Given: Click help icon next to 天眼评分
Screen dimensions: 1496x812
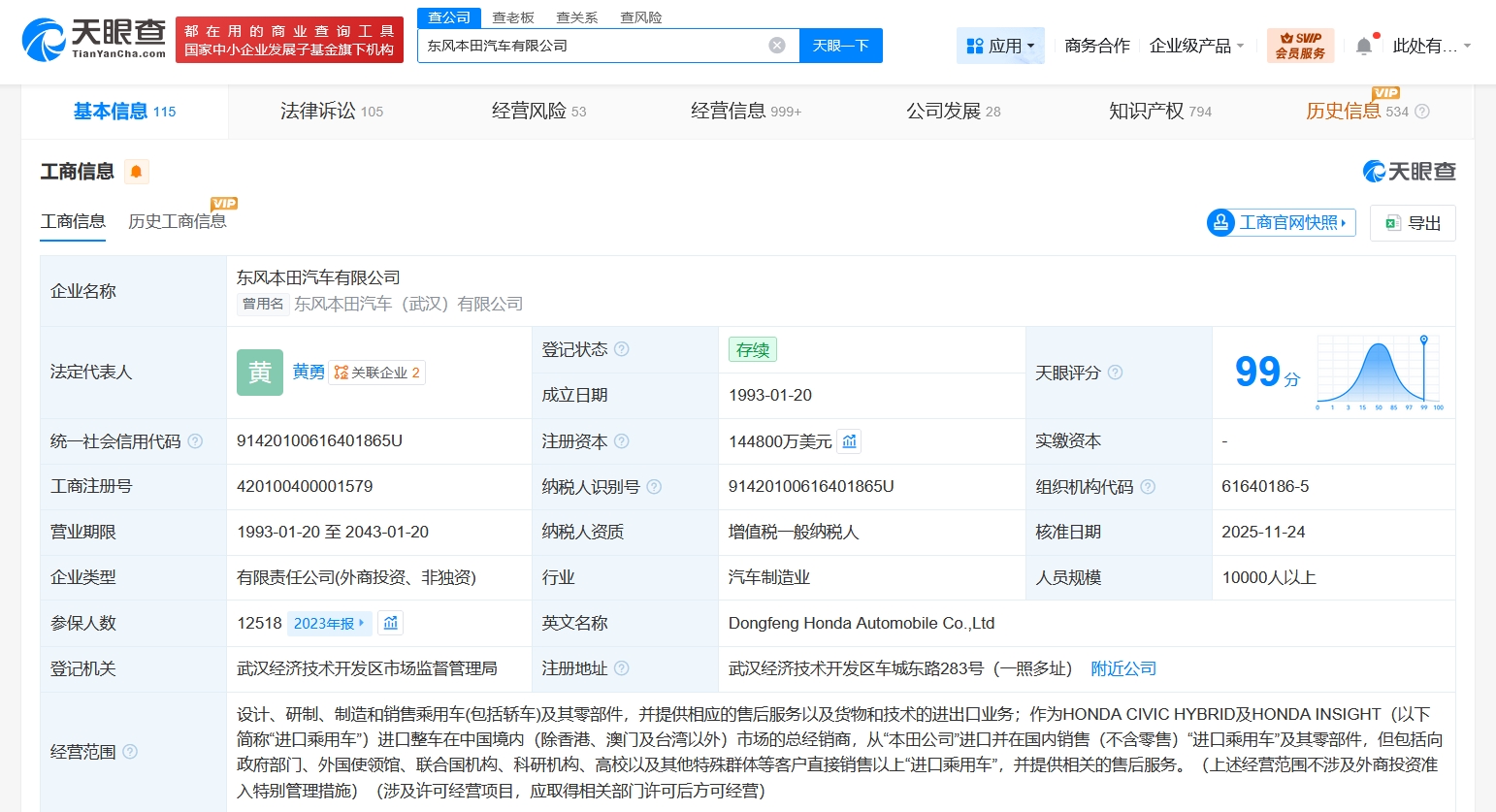Looking at the screenshot, I should pos(1115,373).
